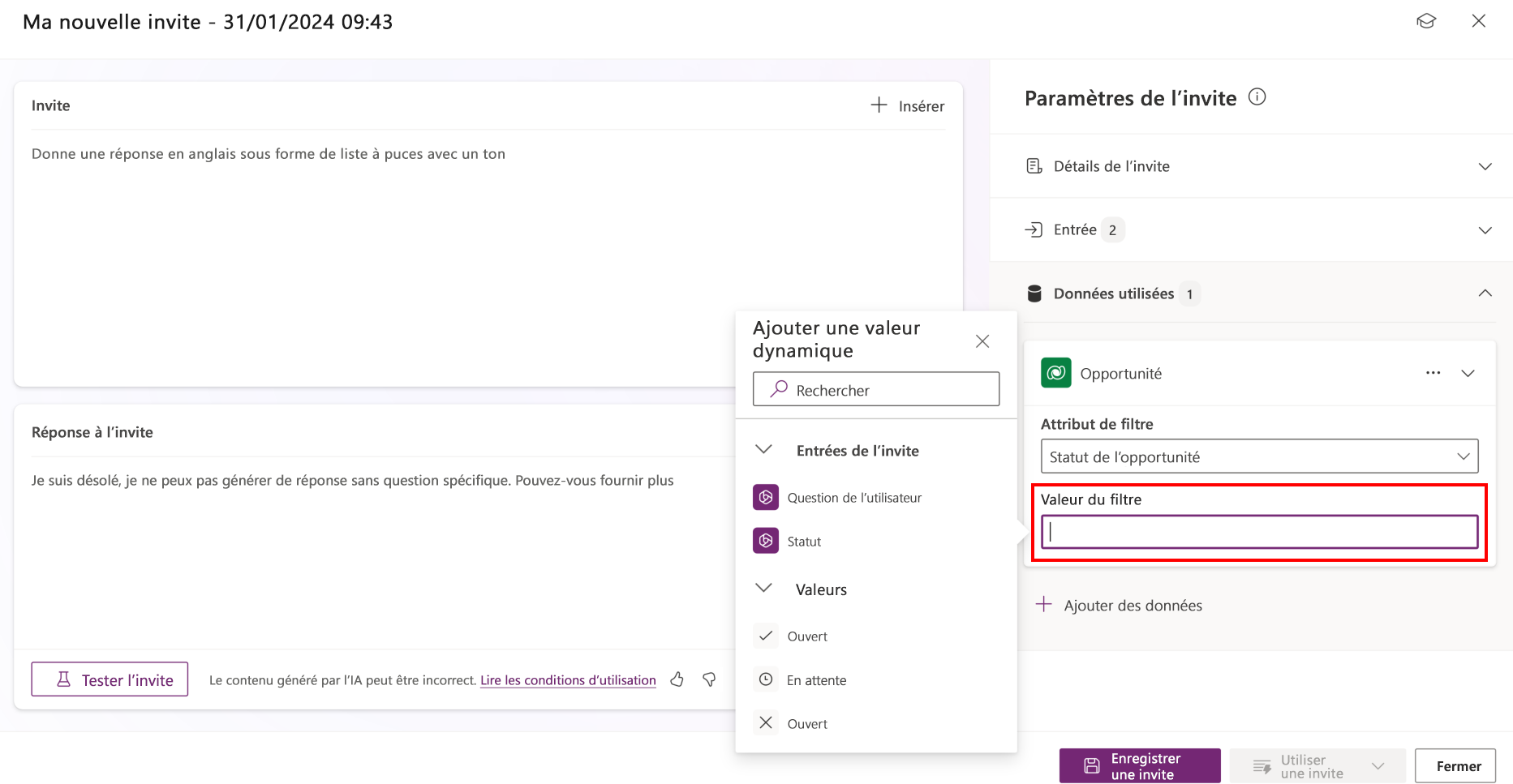Click the green Opportunité Dataverse icon
This screenshot has height=784, width=1513.
[x=1056, y=373]
